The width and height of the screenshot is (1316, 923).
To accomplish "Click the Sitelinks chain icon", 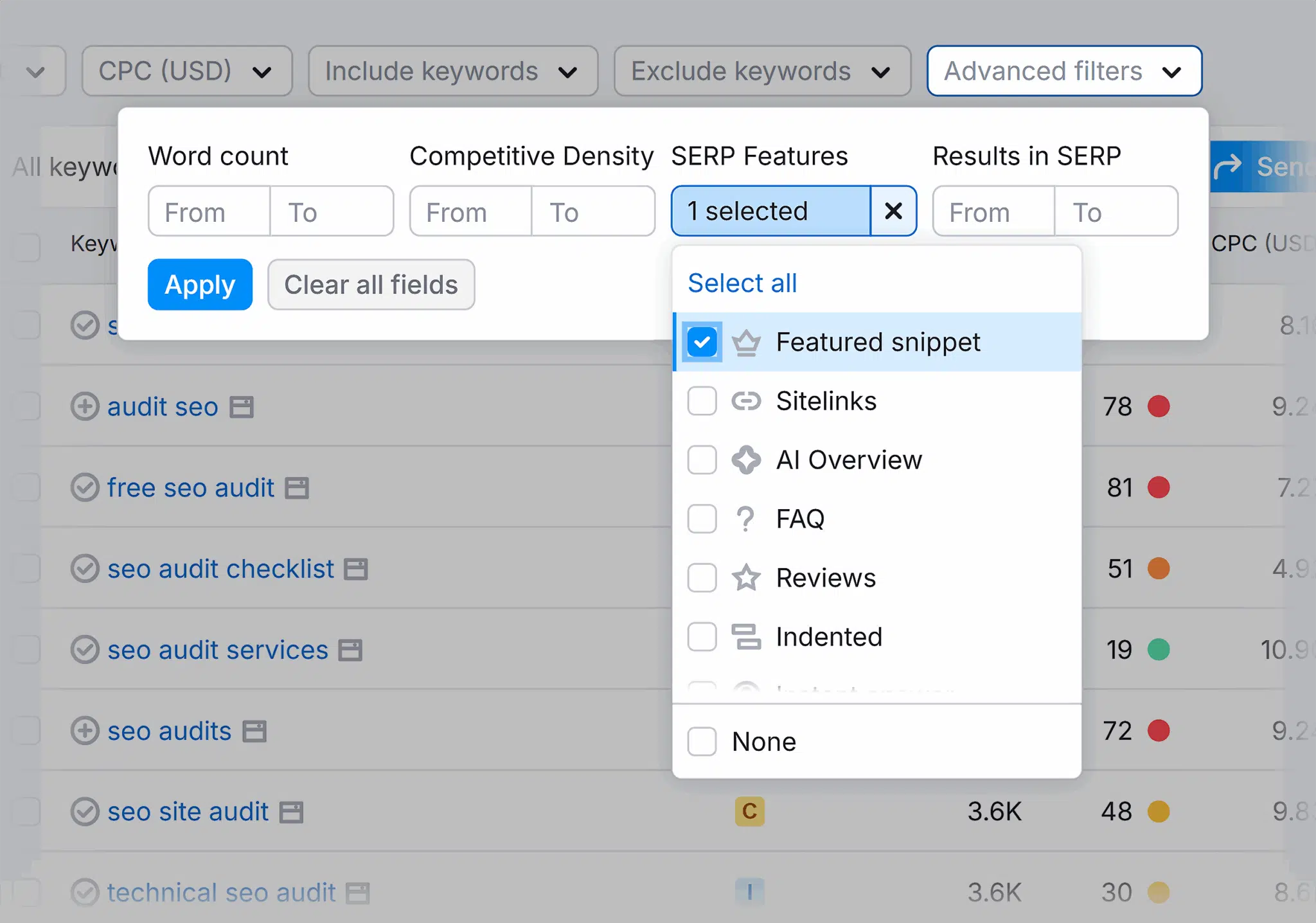I will pos(746,401).
